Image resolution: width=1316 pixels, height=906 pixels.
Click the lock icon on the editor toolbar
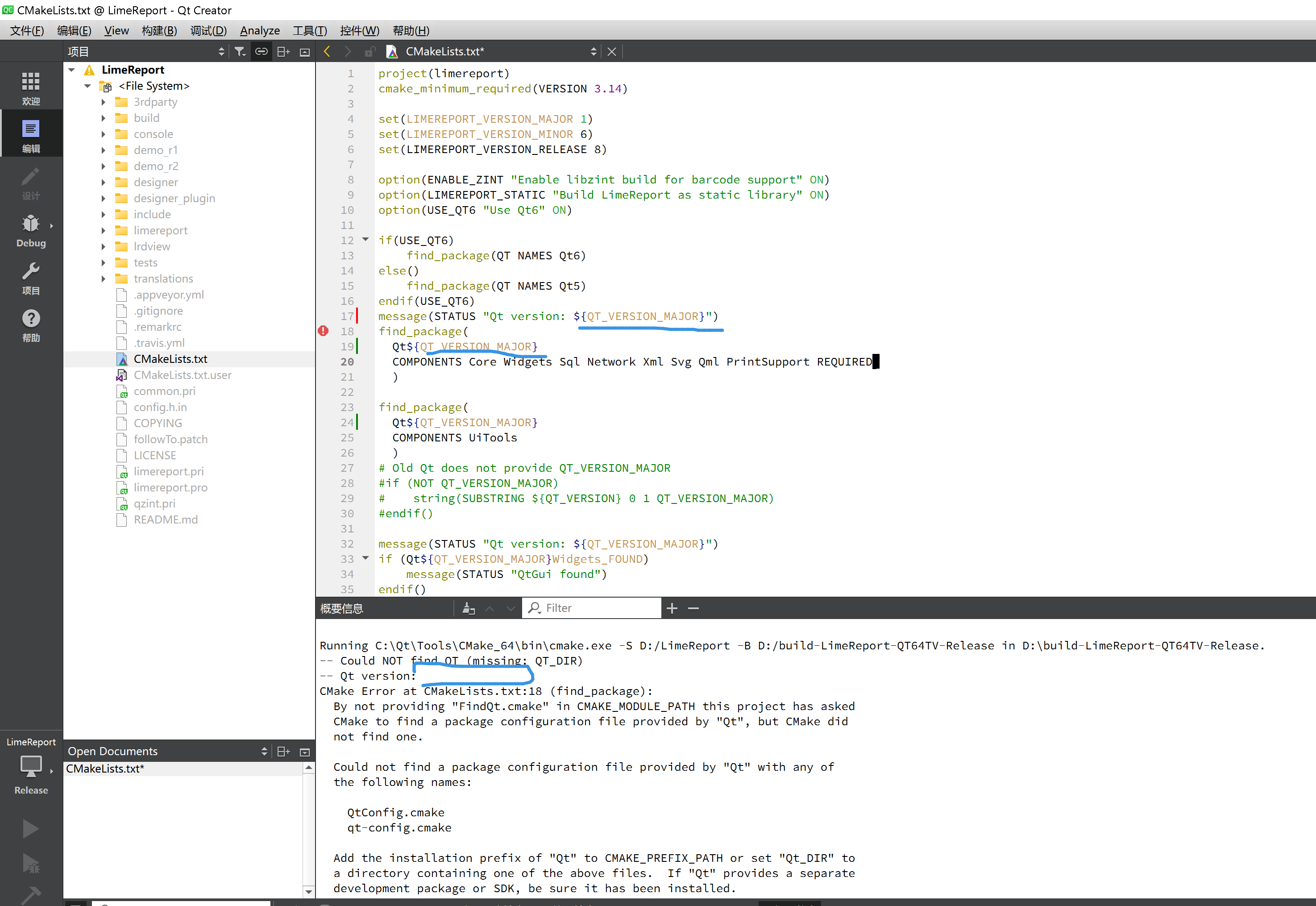pyautogui.click(x=369, y=51)
